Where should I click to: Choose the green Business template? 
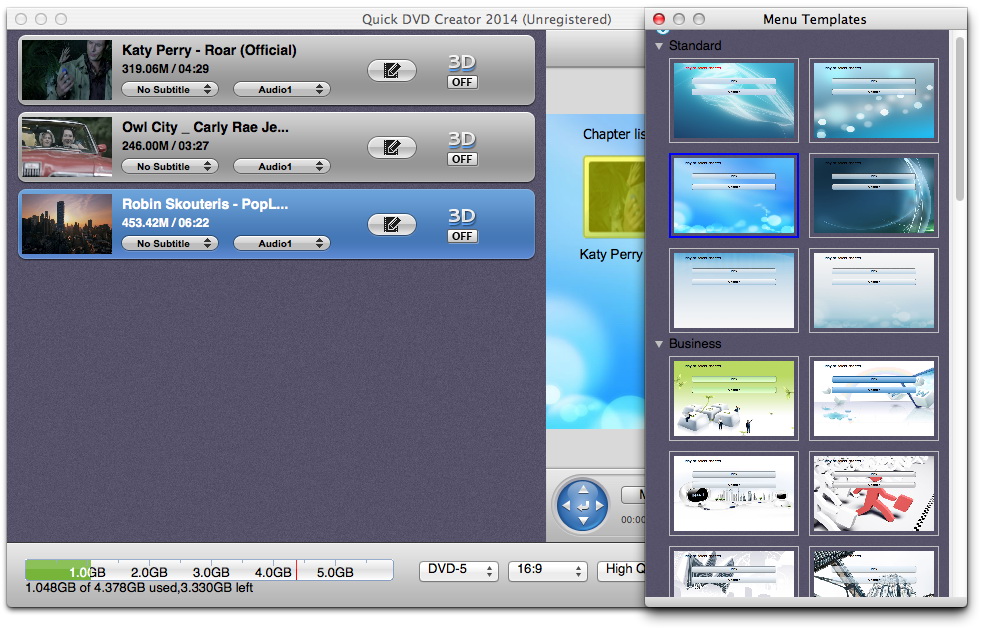733,399
